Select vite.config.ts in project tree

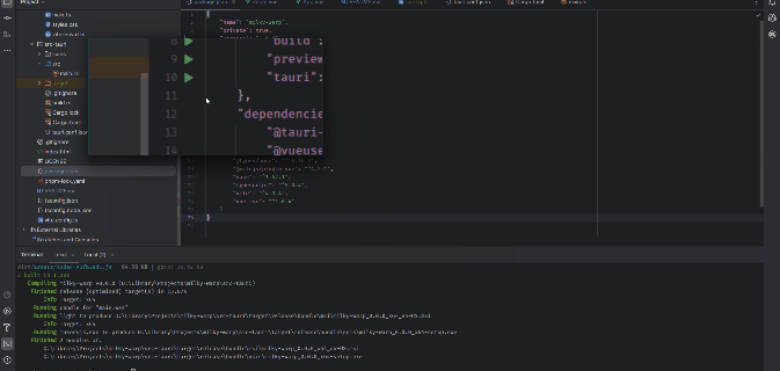click(x=58, y=220)
